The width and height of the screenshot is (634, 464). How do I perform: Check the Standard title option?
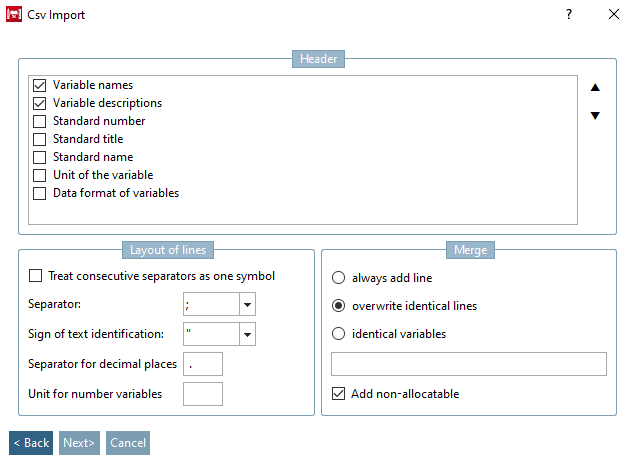(x=40, y=140)
